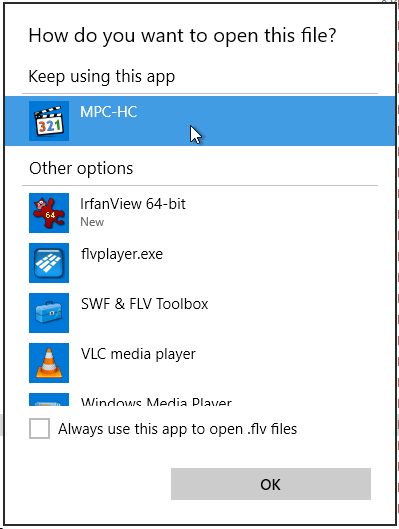Click the MPC-HC clapperboard icon

(49, 121)
